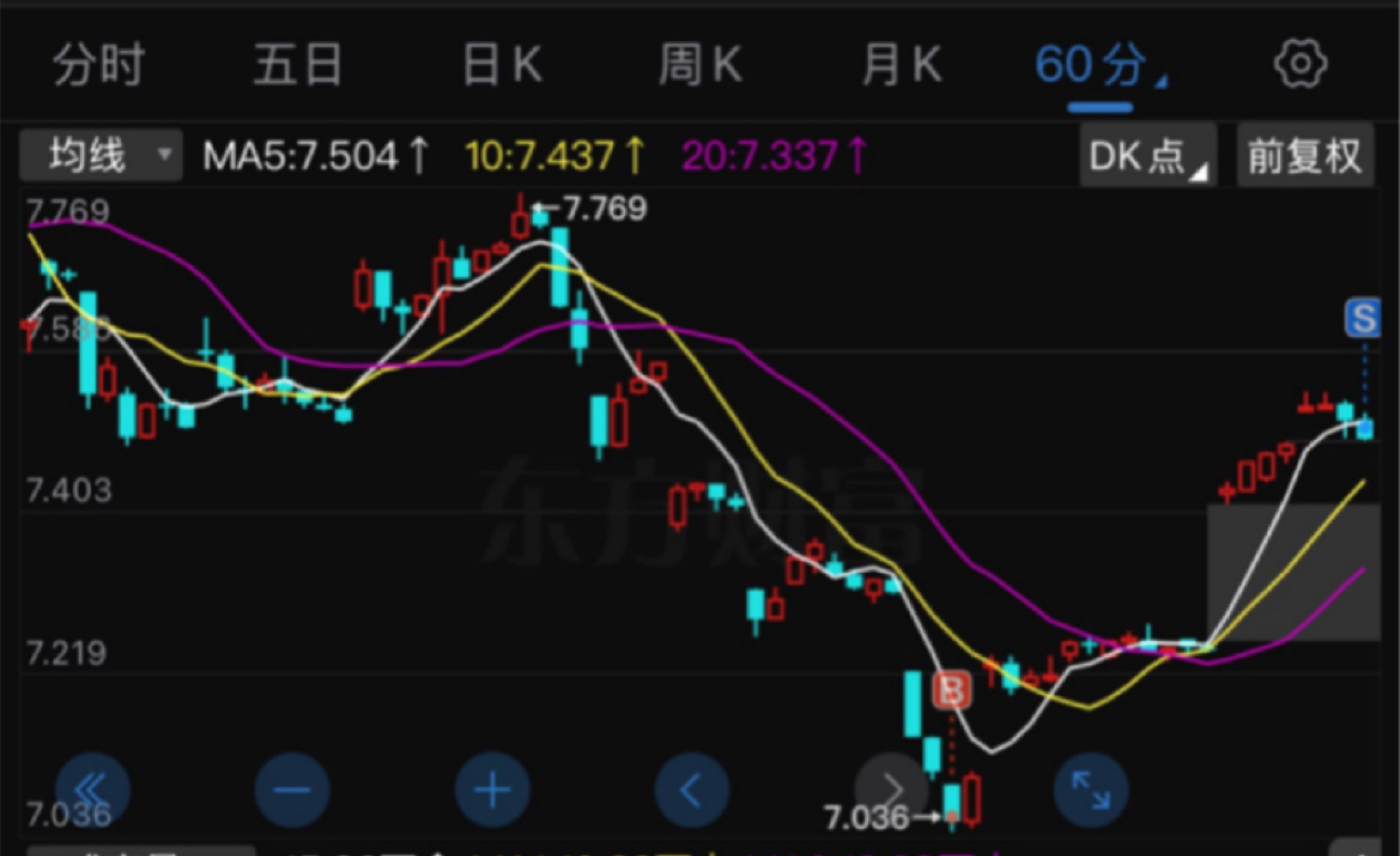The height and width of the screenshot is (856, 1400).
Task: Zoom out chart with minus button
Action: point(292,790)
